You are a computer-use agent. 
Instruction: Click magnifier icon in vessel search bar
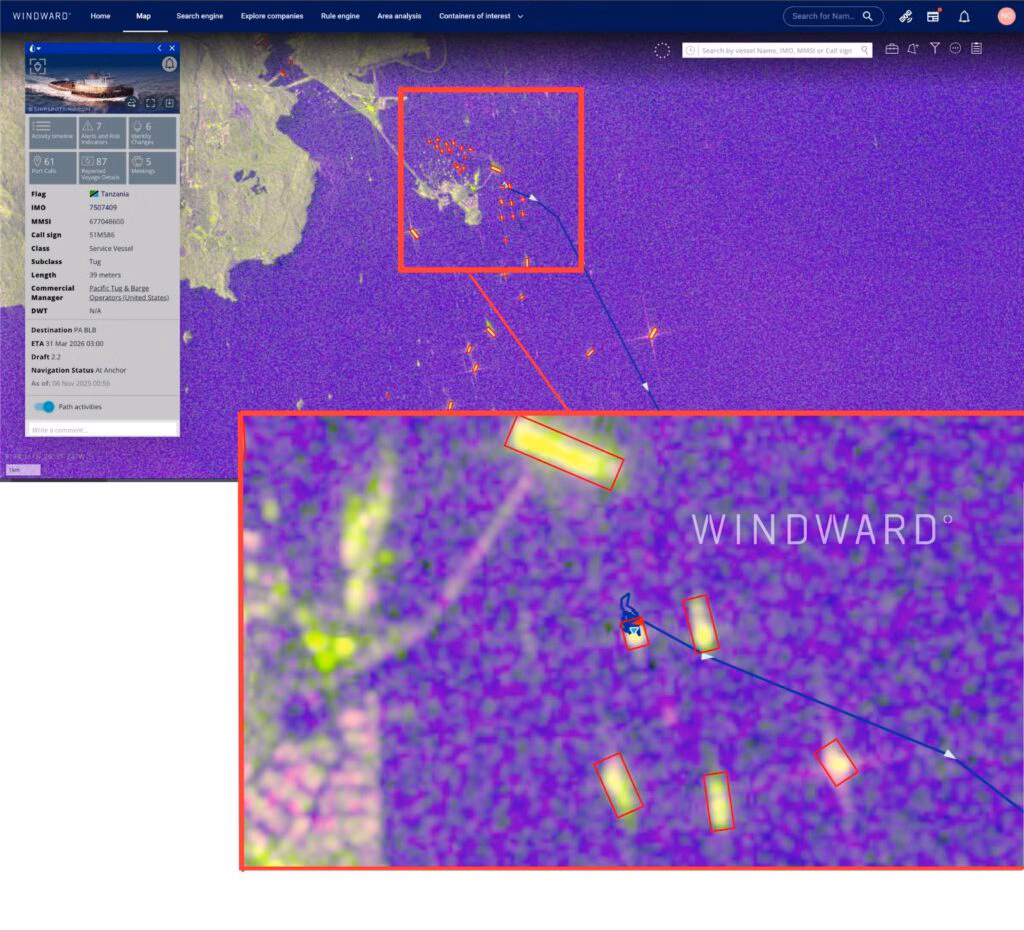pos(865,50)
